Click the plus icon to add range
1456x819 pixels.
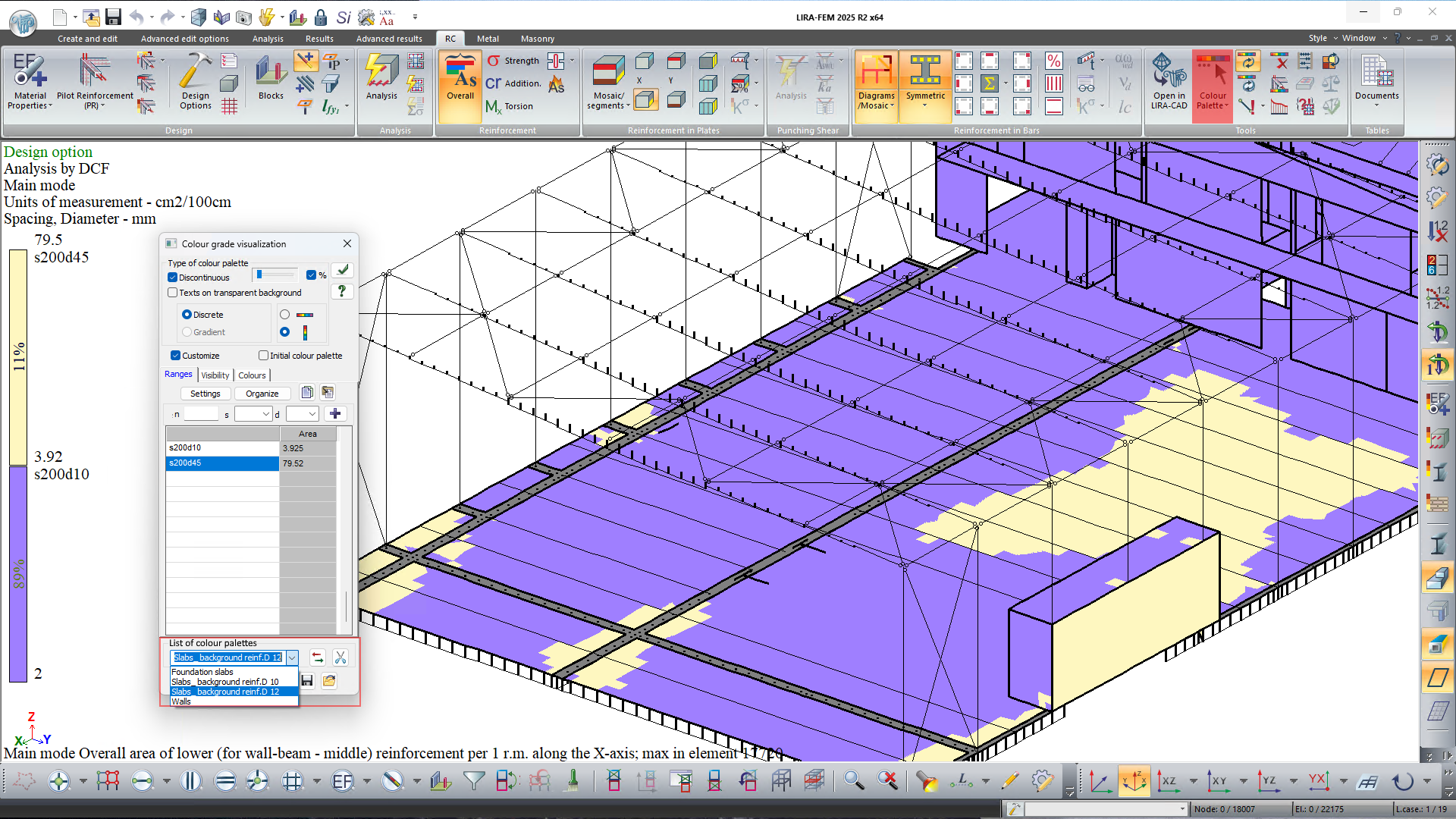tap(335, 413)
